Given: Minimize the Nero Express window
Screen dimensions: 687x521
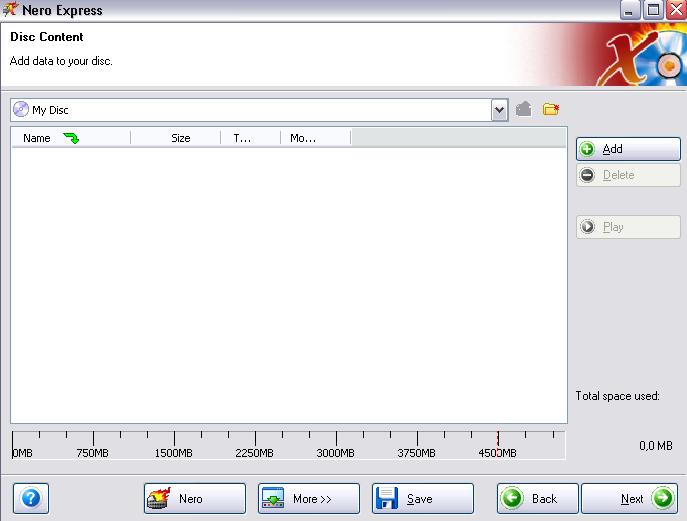Looking at the screenshot, I should point(629,10).
